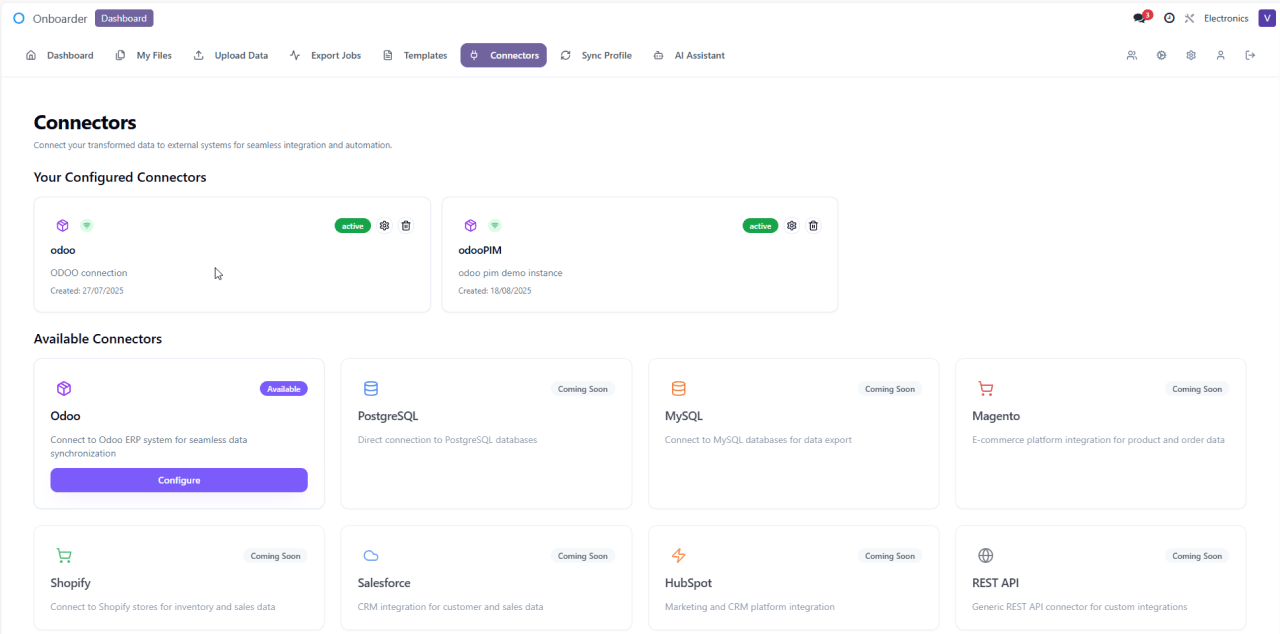
Task: Toggle the active badge on odooPIM connector
Action: click(x=760, y=226)
